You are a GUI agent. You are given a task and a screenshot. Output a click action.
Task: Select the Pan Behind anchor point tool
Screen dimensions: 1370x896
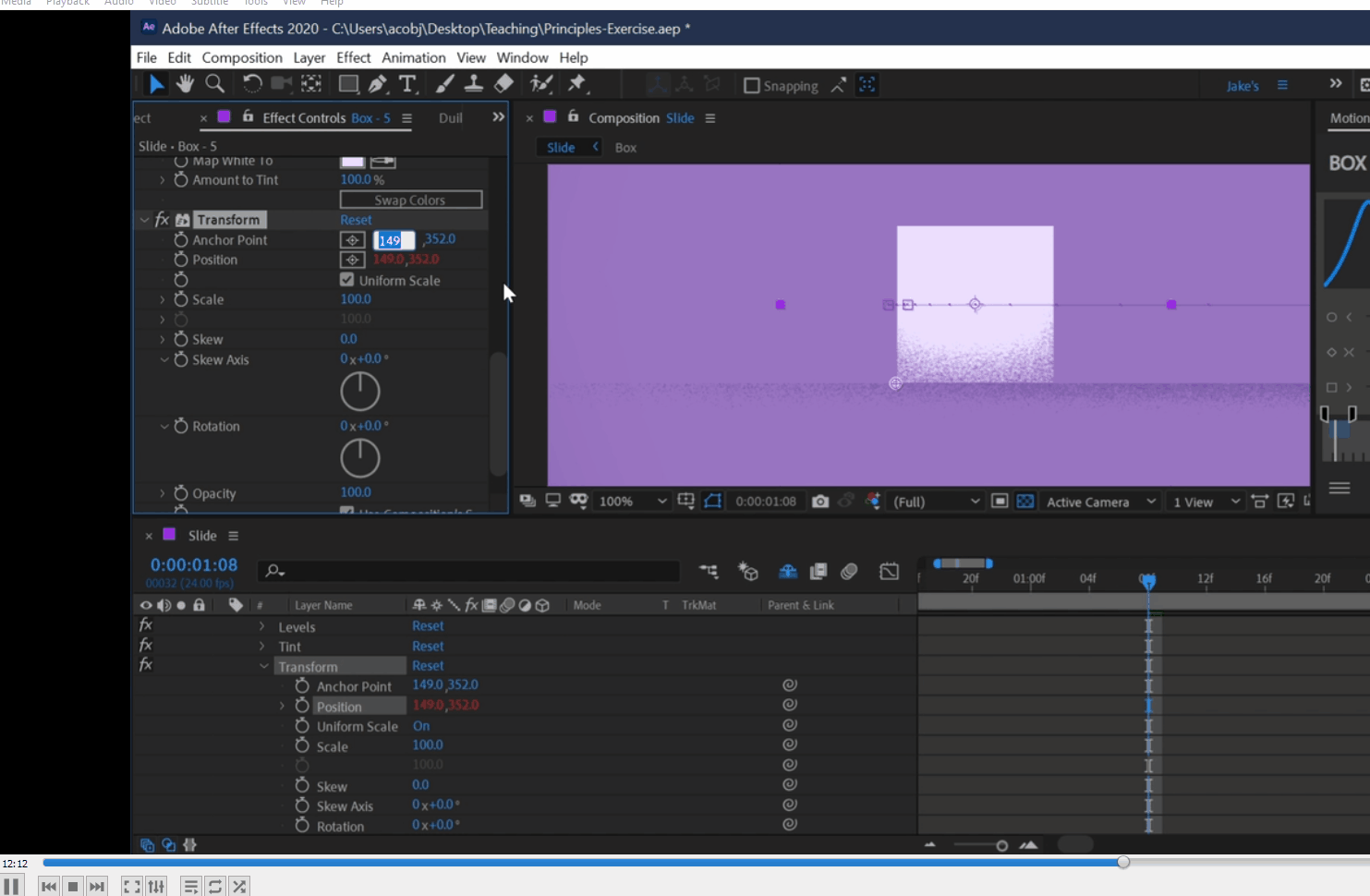311,84
